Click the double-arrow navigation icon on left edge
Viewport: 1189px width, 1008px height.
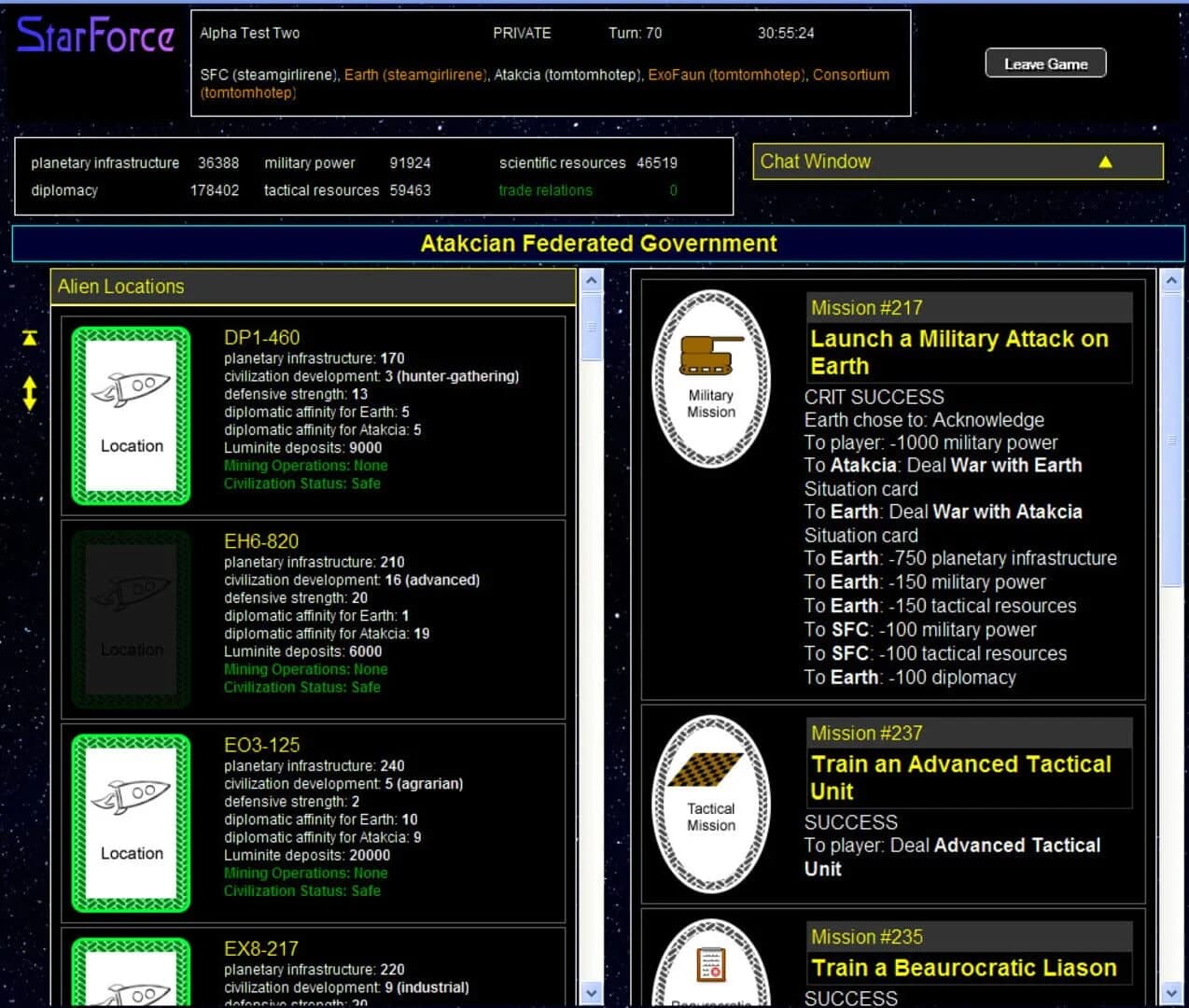point(28,395)
